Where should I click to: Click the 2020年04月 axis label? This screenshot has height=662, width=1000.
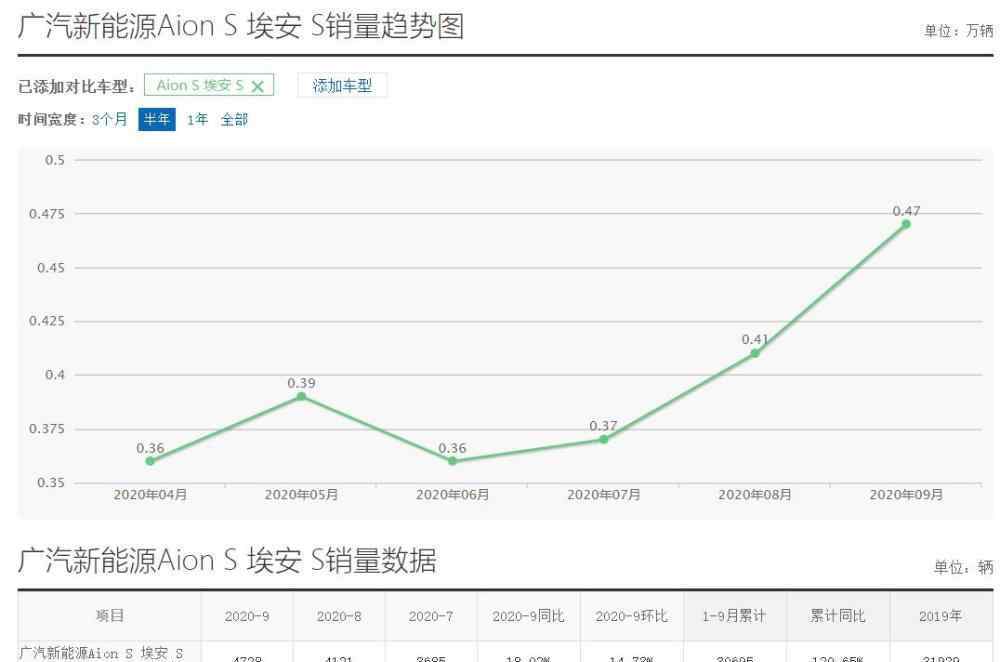tap(150, 494)
